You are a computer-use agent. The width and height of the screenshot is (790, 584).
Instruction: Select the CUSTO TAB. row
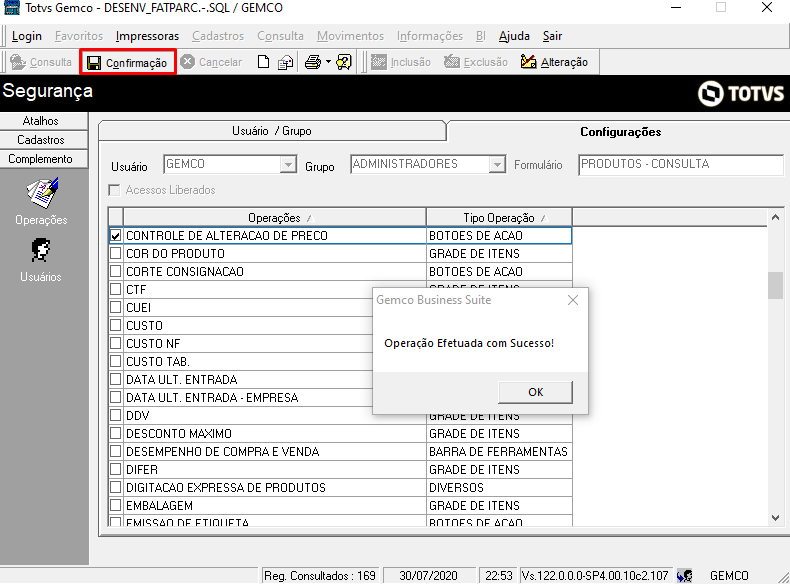241,361
